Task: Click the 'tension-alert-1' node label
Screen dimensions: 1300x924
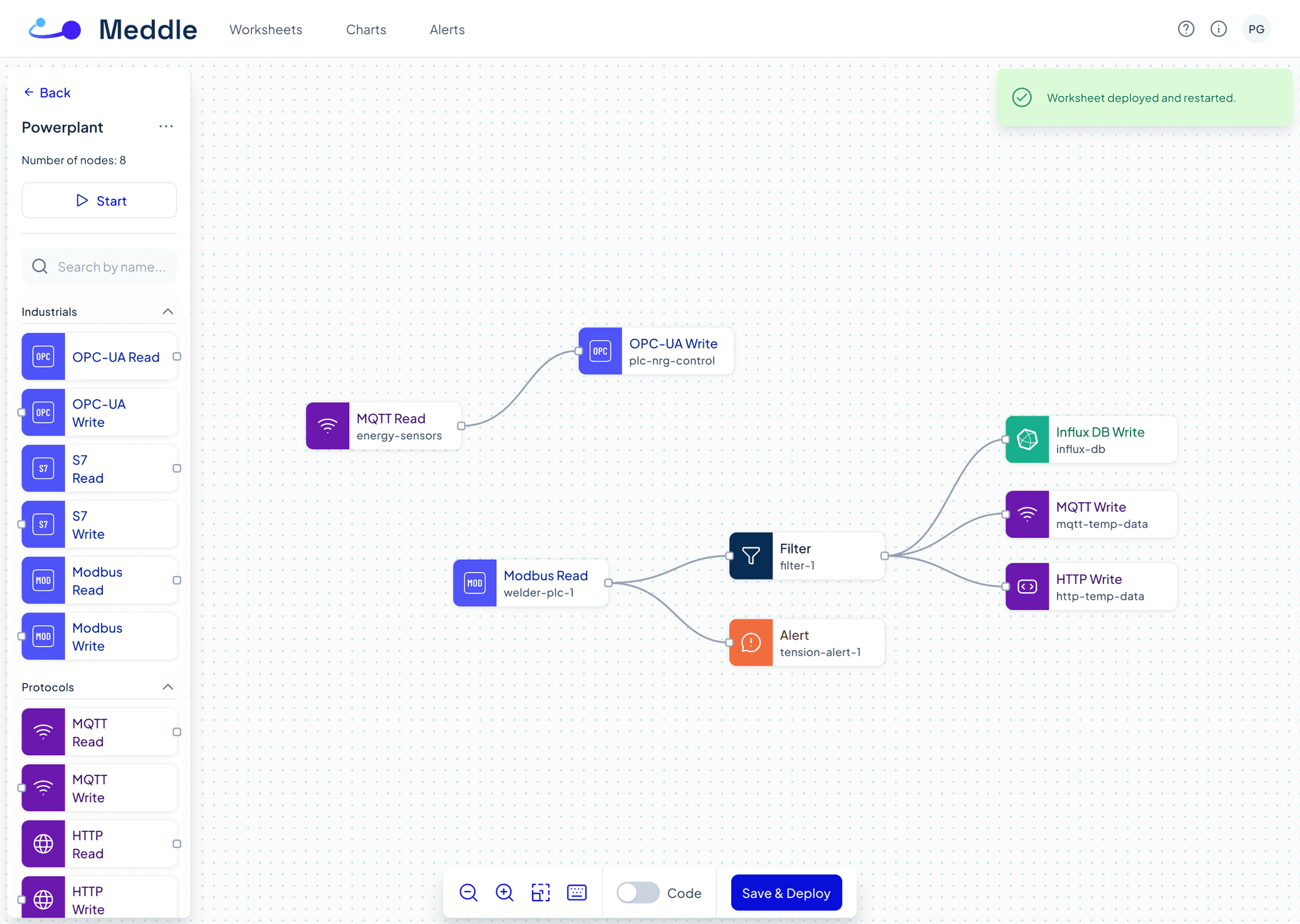Action: pos(820,652)
